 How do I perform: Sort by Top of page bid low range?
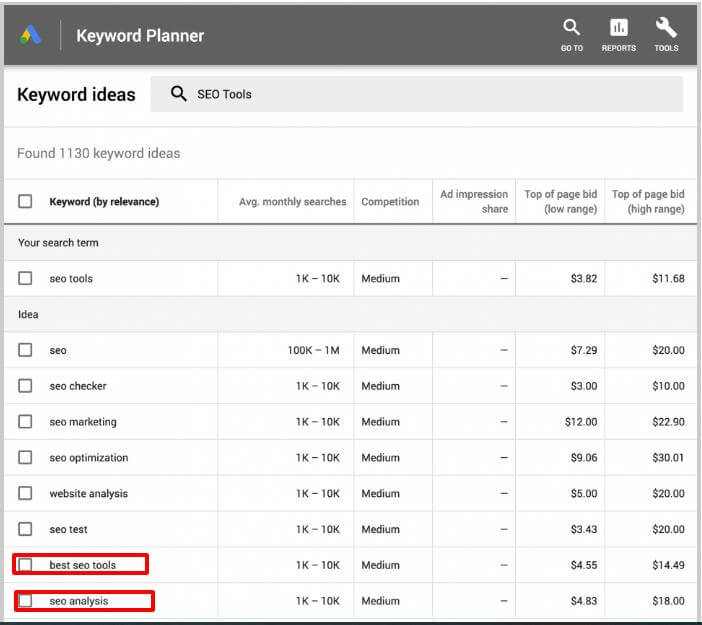pyautogui.click(x=561, y=201)
